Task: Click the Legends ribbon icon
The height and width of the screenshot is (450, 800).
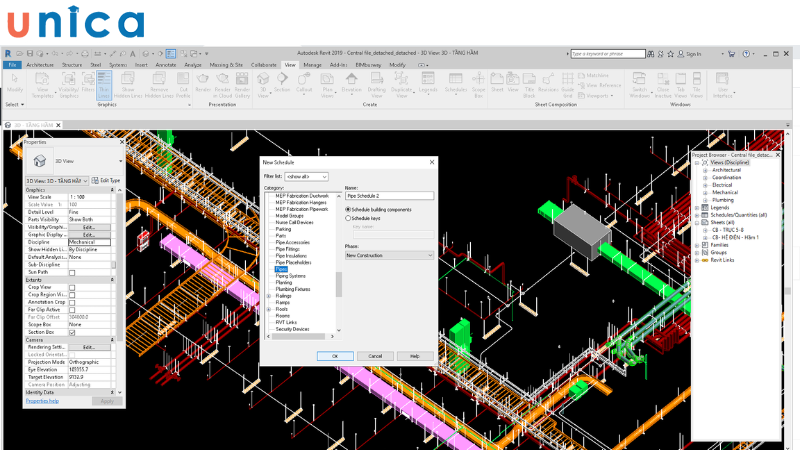Action: pos(428,84)
